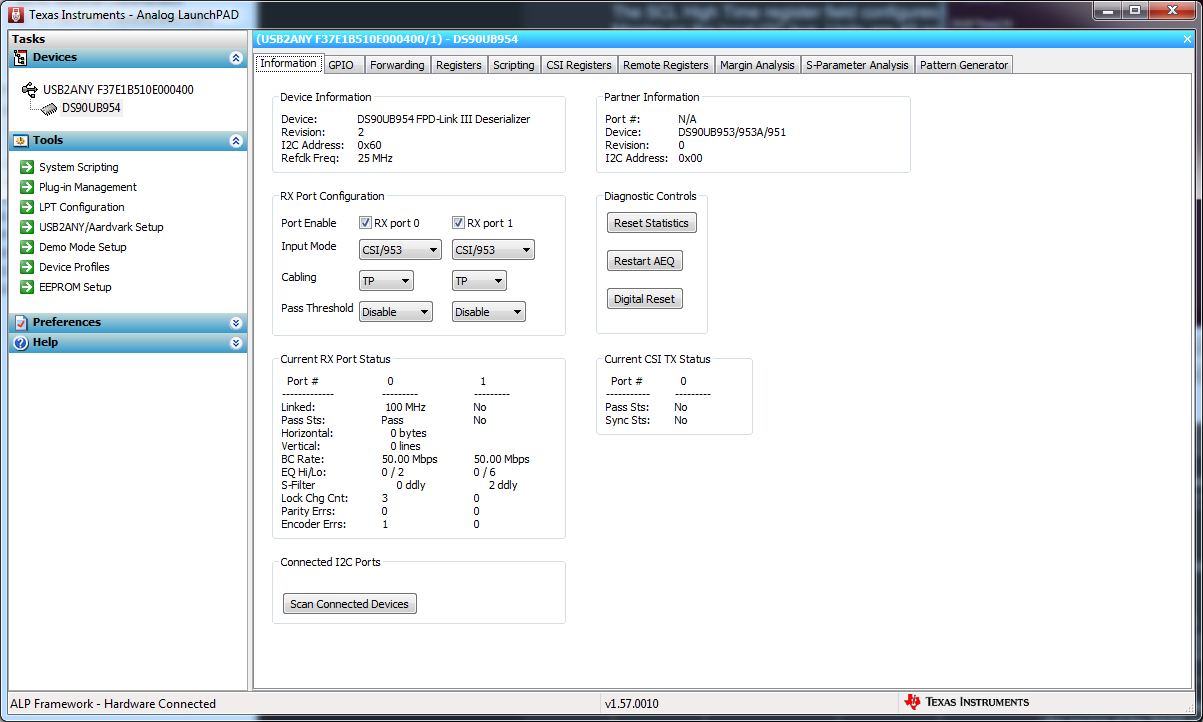Click the version v1.57.0010 status text
The width and height of the screenshot is (1203, 722).
click(x=632, y=704)
